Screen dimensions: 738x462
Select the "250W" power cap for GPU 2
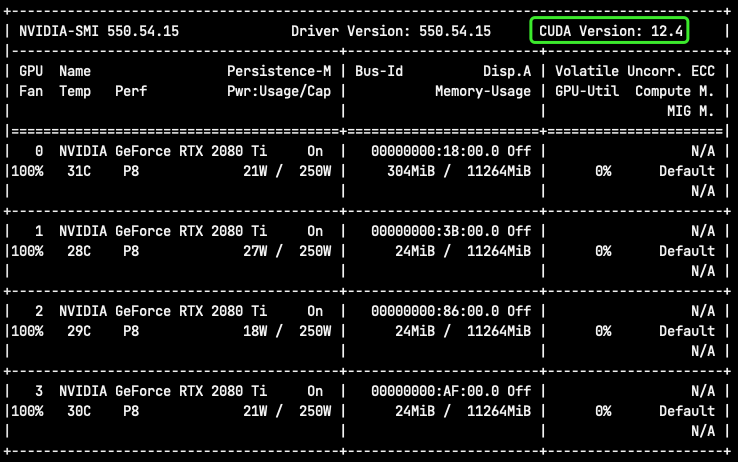coord(315,331)
